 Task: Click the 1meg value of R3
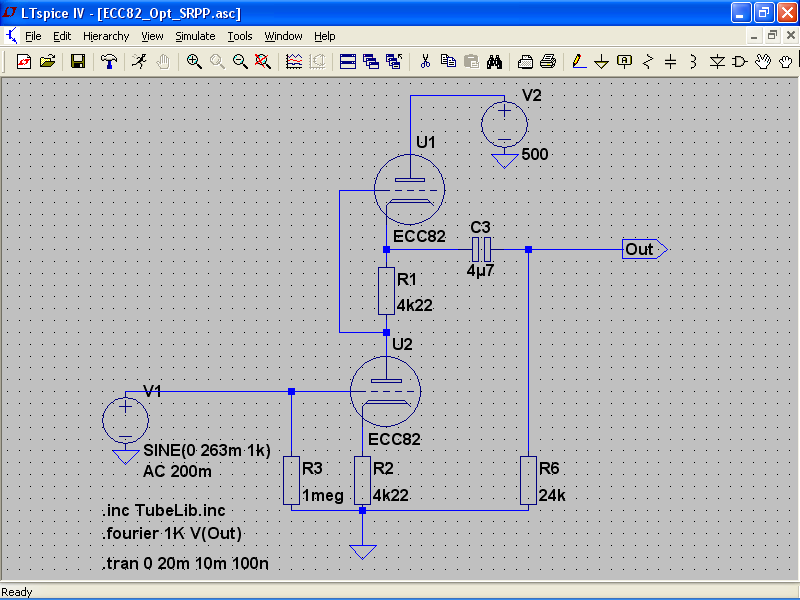(x=323, y=495)
